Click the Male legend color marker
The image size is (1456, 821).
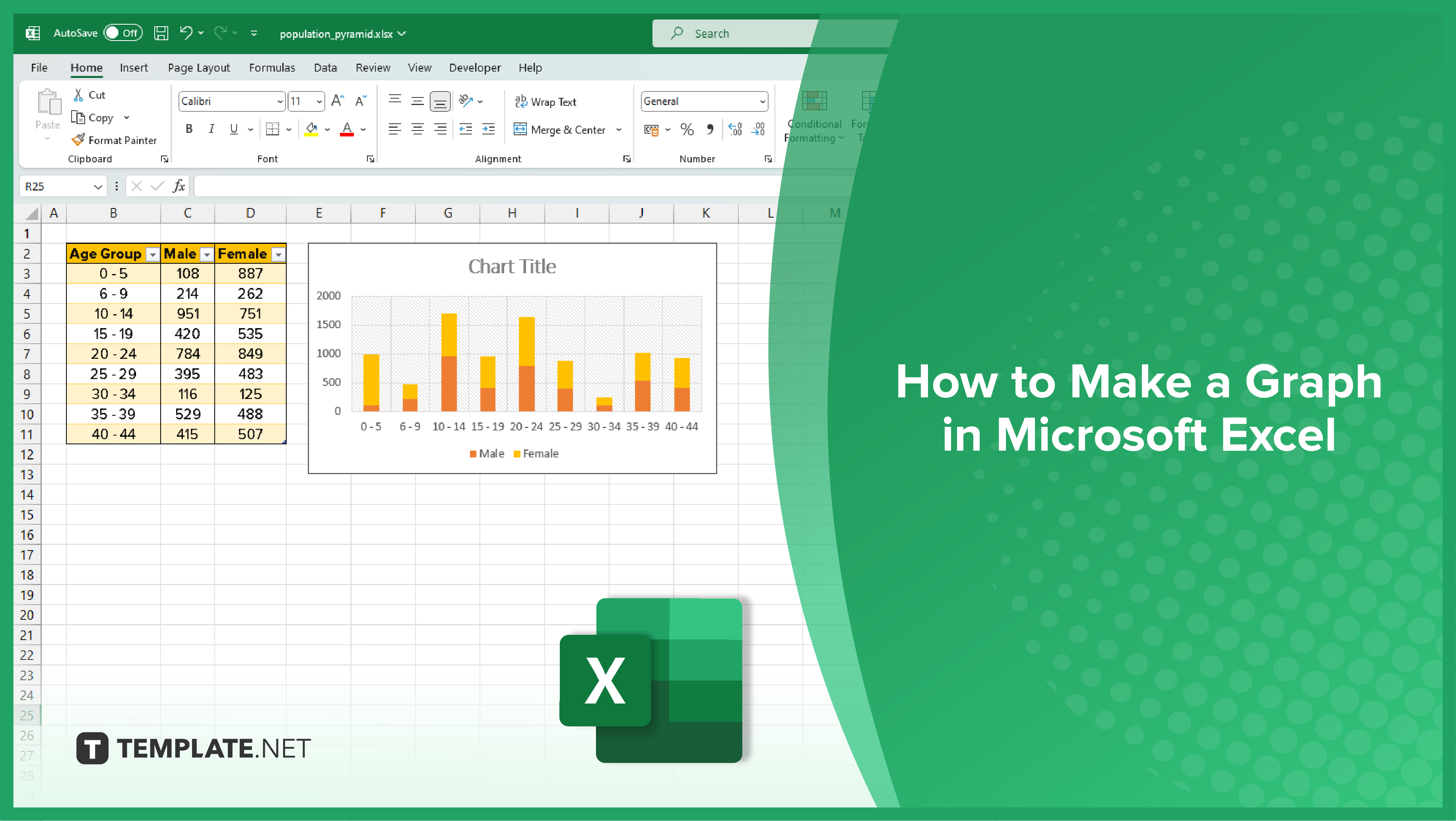472,454
